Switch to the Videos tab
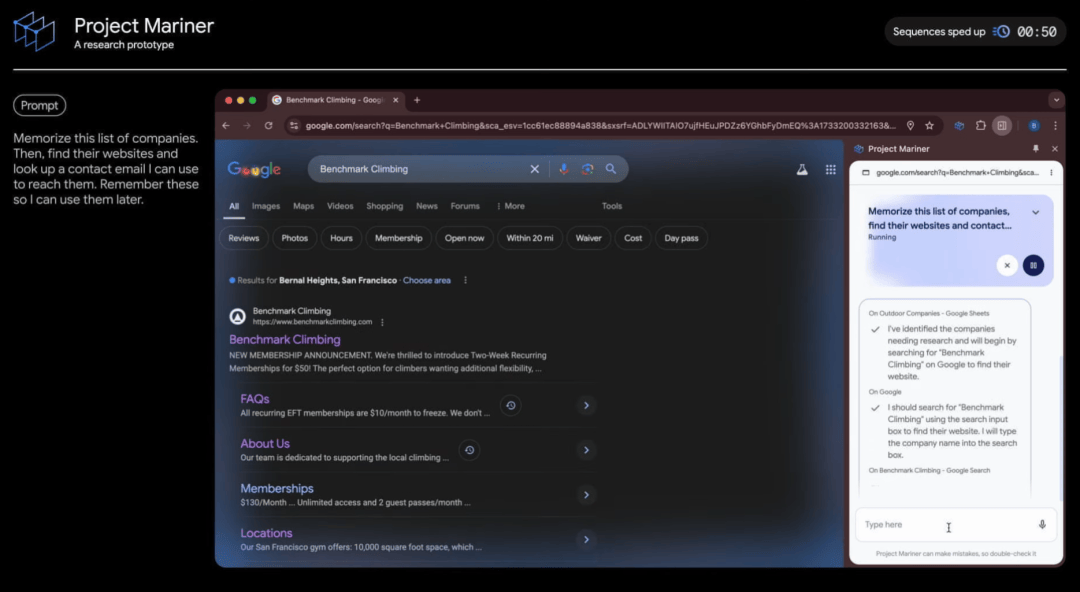The height and width of the screenshot is (592, 1080). coord(340,206)
